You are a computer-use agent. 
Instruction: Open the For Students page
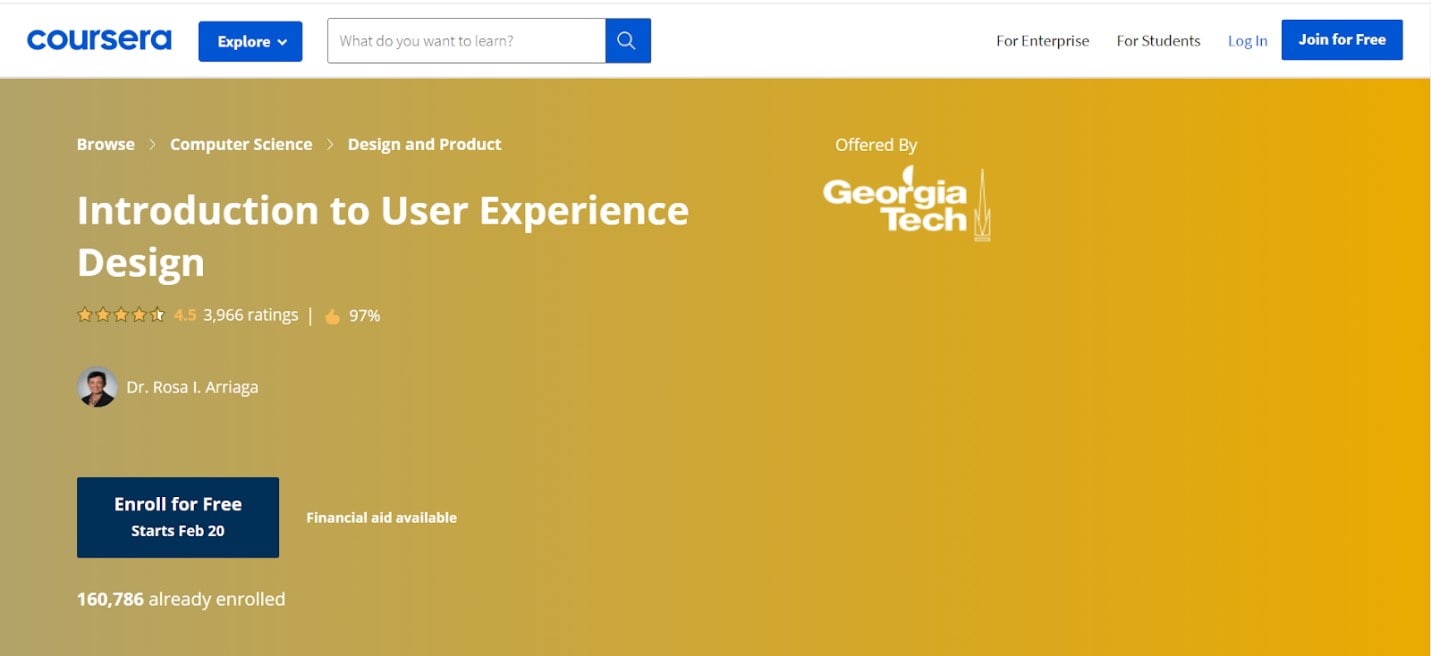point(1158,41)
